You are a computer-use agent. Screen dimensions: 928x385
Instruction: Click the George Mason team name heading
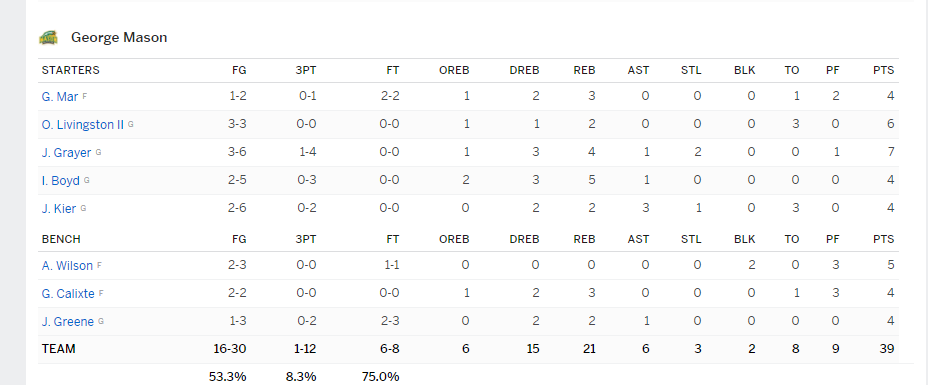point(119,38)
